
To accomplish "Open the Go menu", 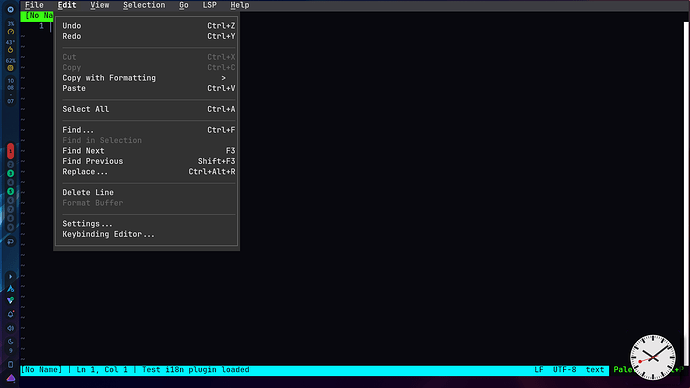I will coord(184,5).
